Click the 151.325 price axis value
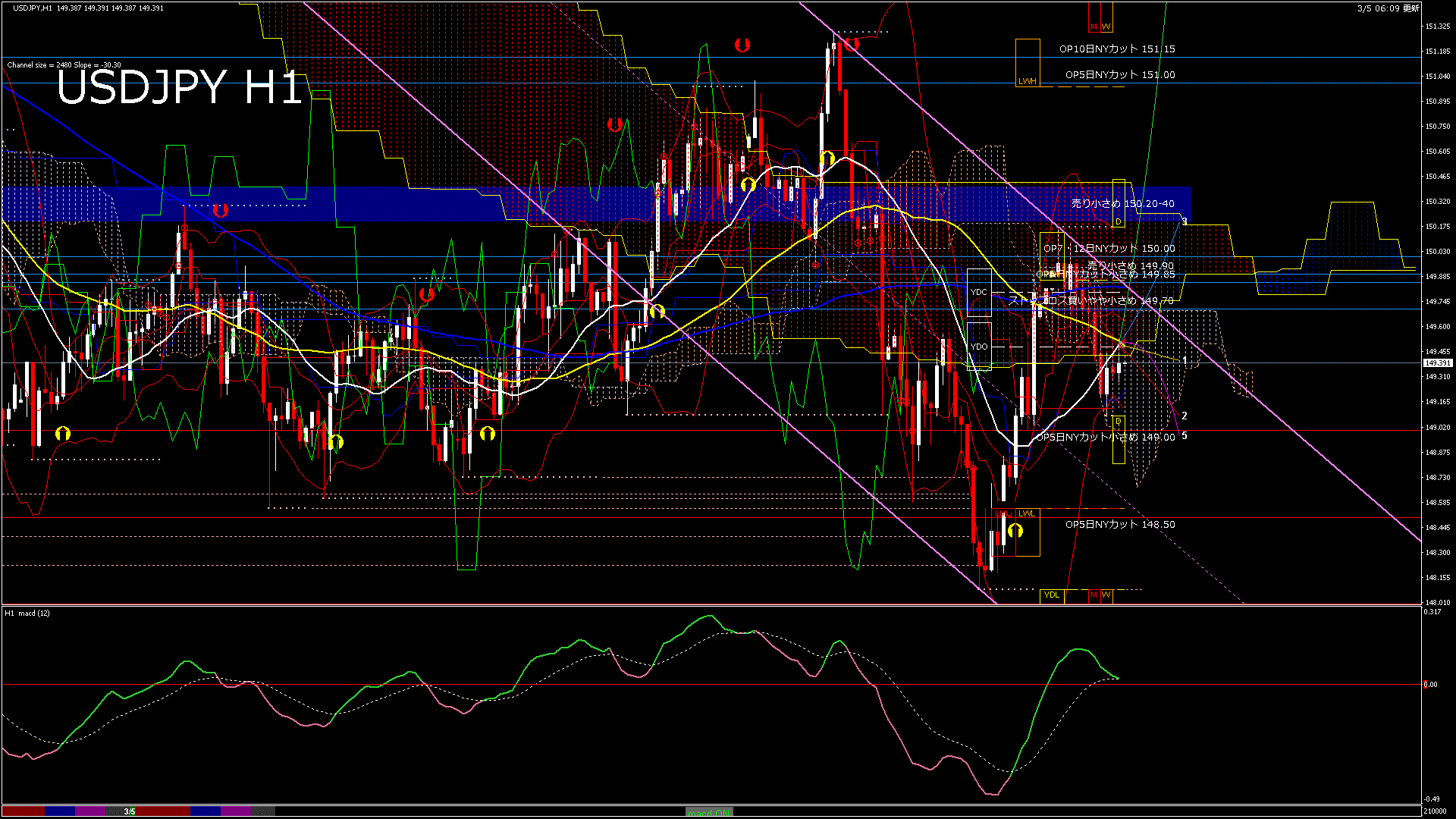The width and height of the screenshot is (1456, 819). (1438, 27)
